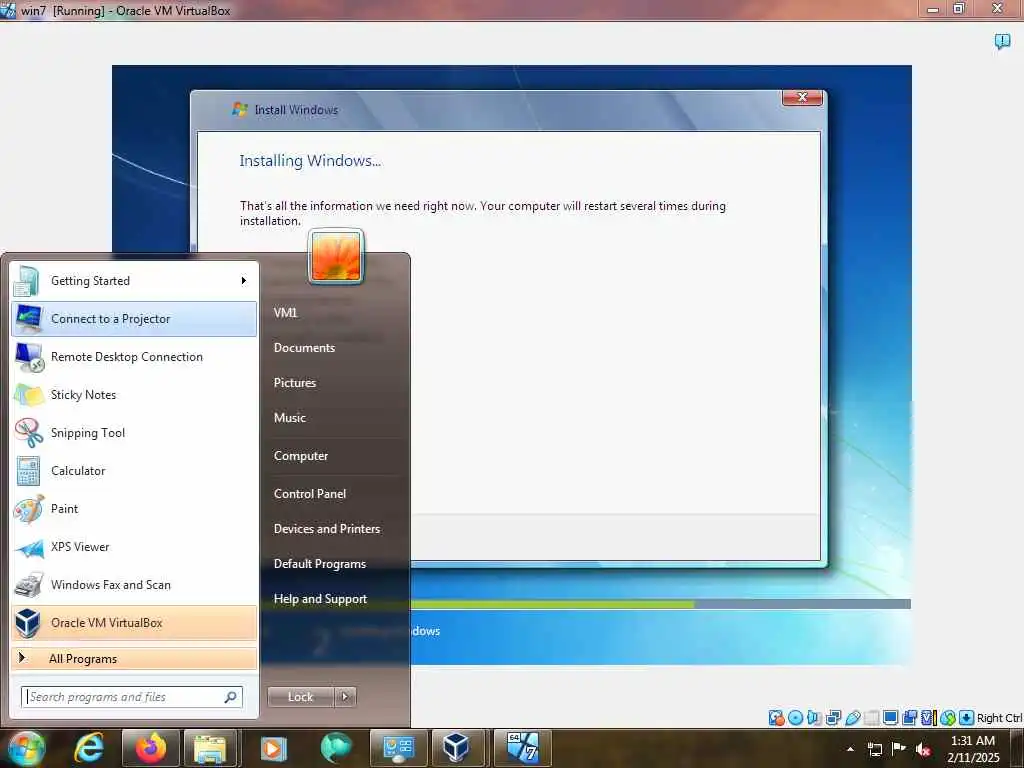The height and width of the screenshot is (768, 1024).
Task: Click the network tray icon
Action: click(x=875, y=749)
